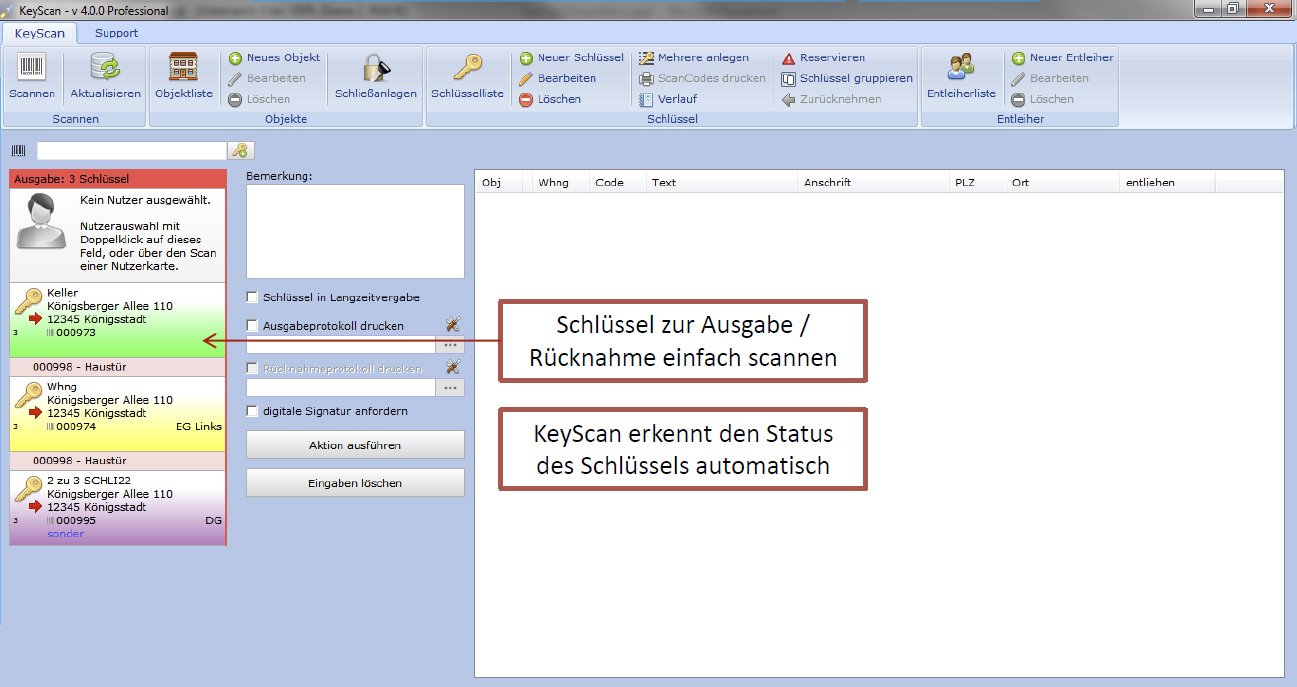The width and height of the screenshot is (1297, 687).
Task: Switch to the Support ribbon tab
Action: pos(116,33)
